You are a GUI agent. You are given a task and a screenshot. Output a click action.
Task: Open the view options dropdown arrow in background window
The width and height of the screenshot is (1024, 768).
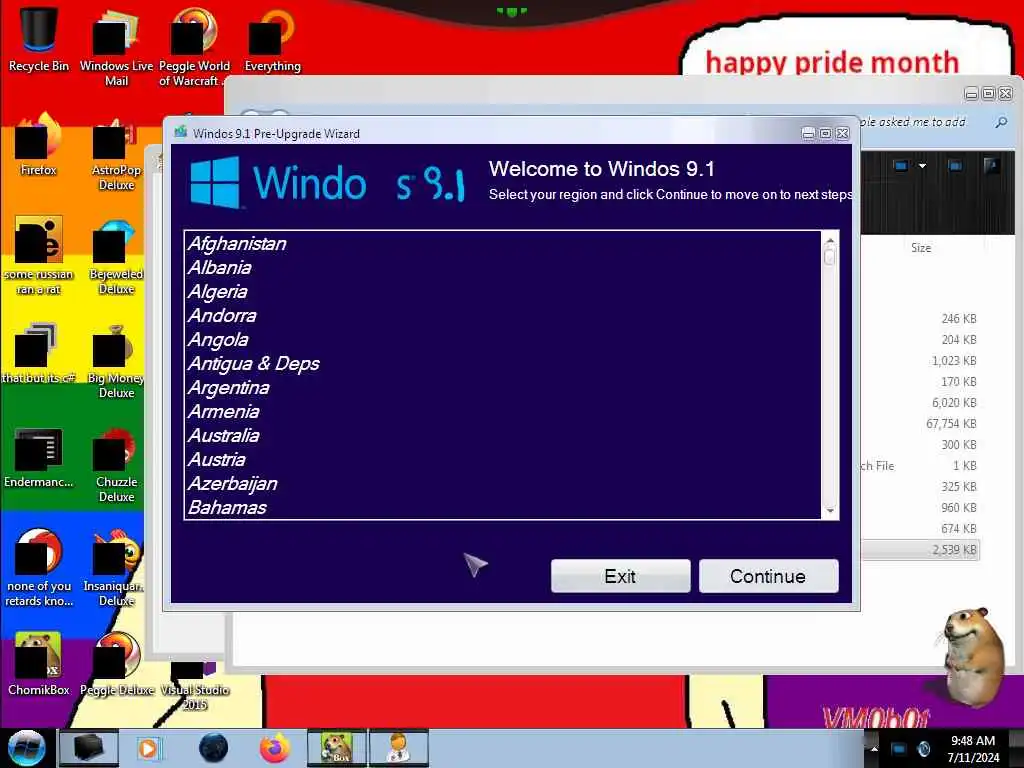[922, 166]
